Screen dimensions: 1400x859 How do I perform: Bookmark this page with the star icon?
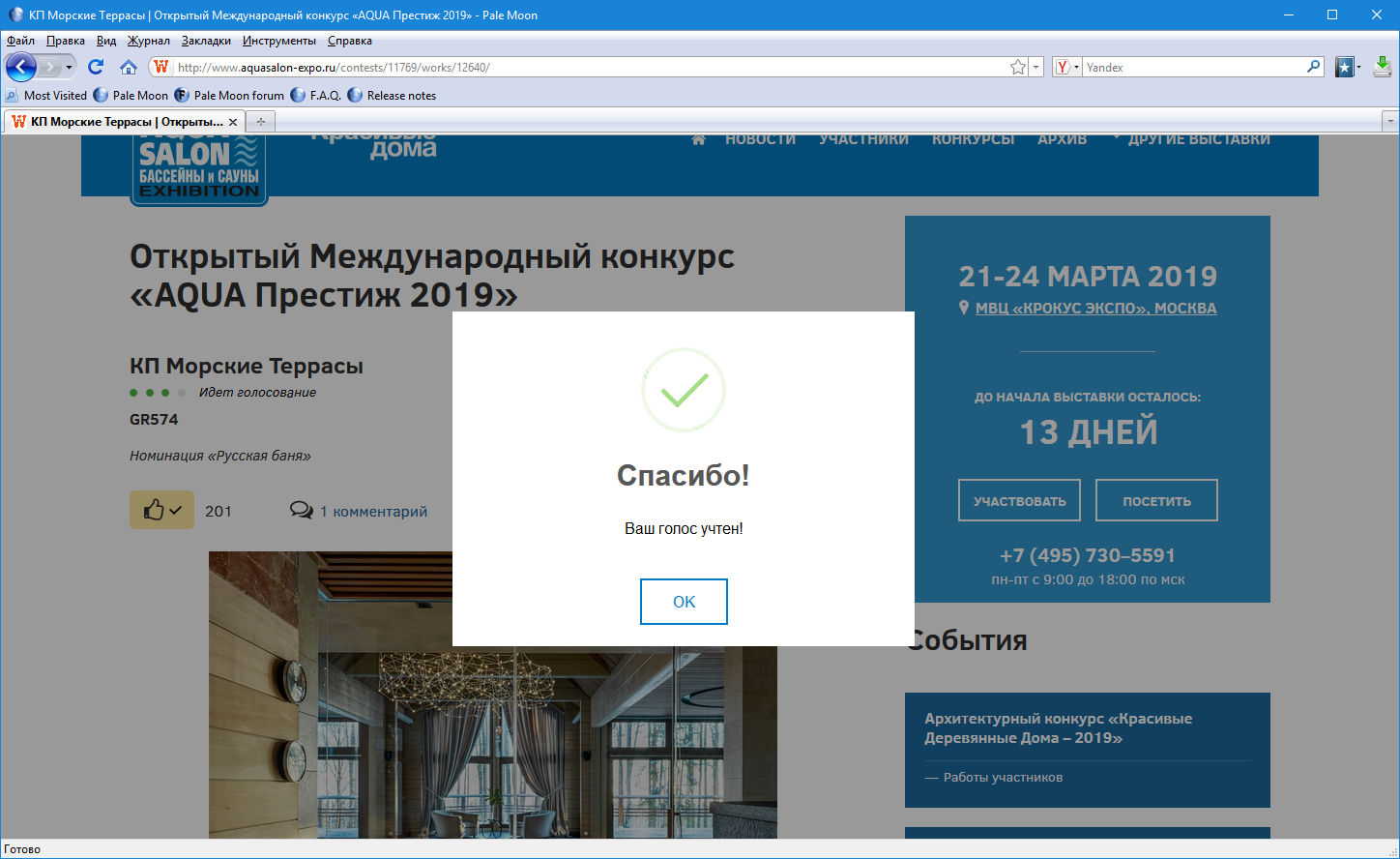click(1018, 67)
